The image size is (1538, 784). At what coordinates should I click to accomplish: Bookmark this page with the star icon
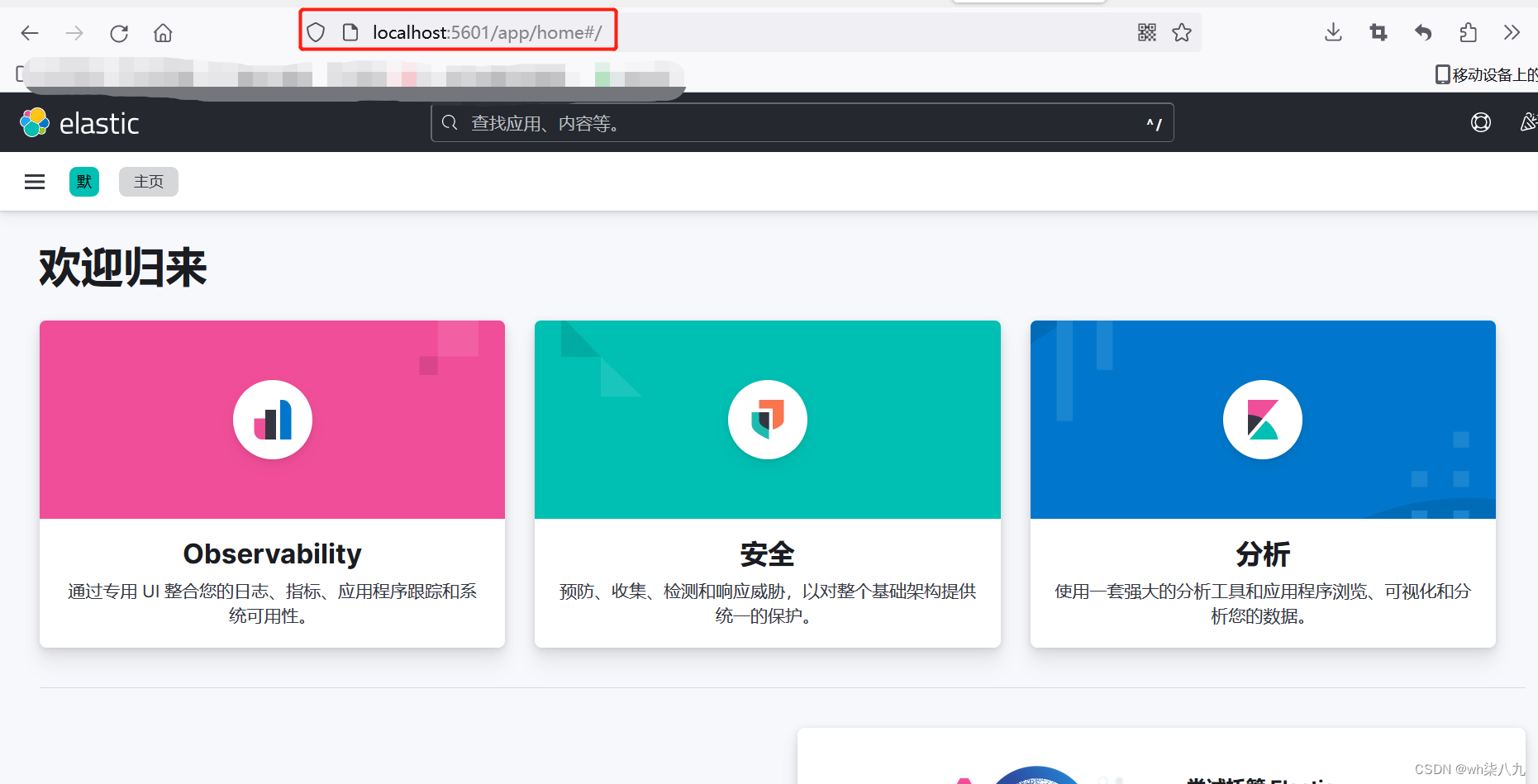click(x=1182, y=32)
